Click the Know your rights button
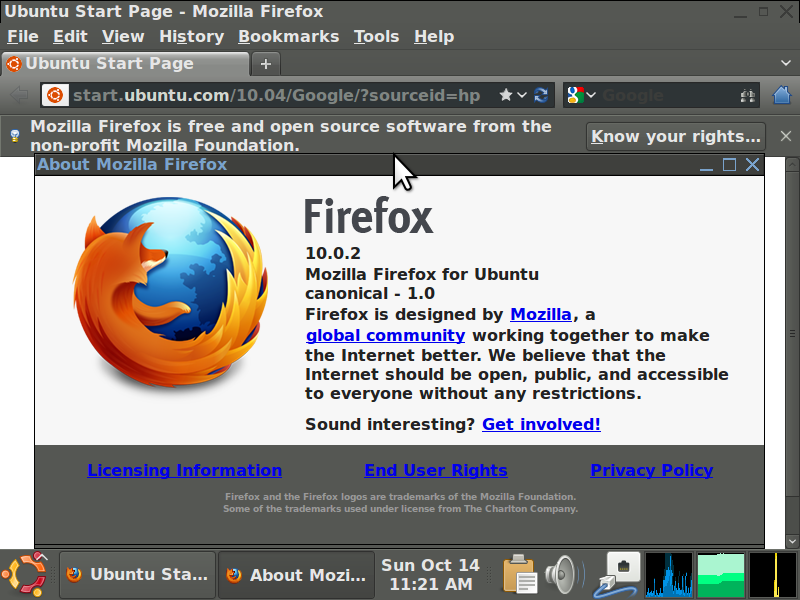 pyautogui.click(x=676, y=136)
